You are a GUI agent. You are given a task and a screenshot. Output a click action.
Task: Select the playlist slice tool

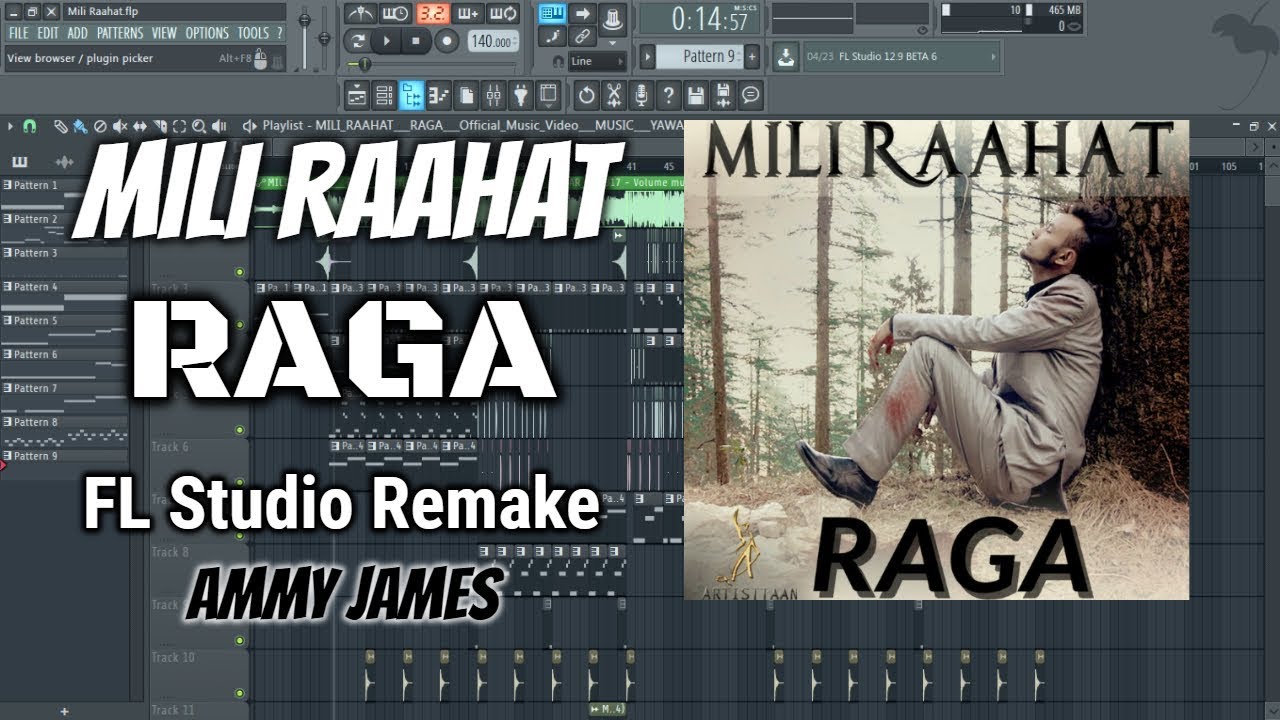click(x=160, y=126)
